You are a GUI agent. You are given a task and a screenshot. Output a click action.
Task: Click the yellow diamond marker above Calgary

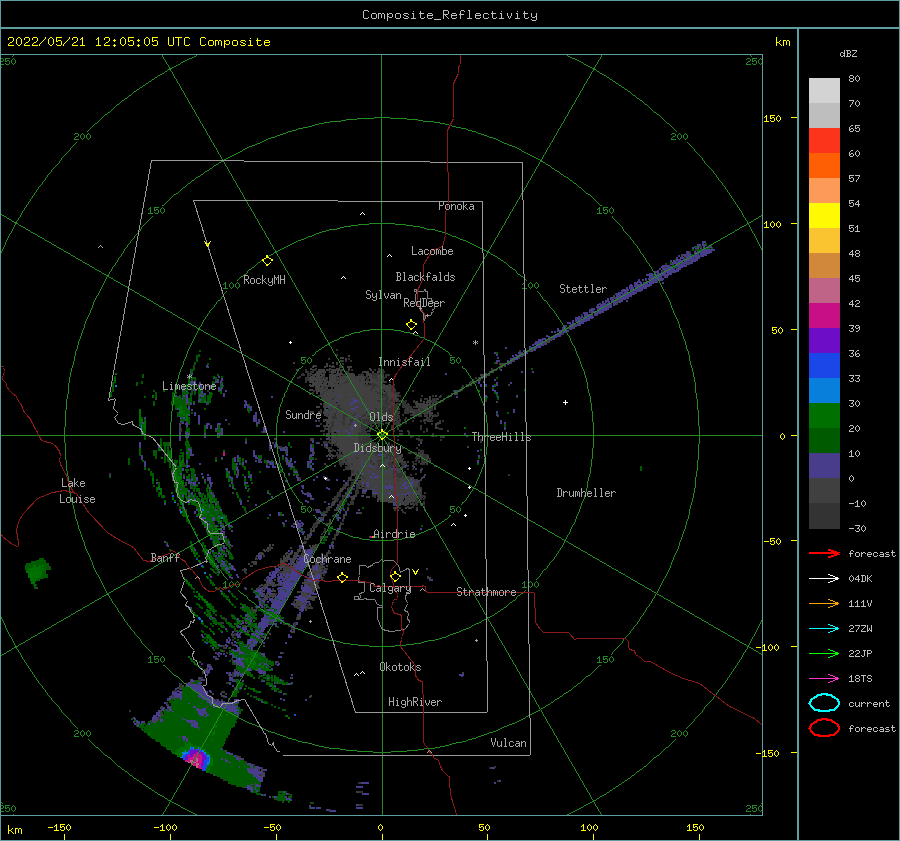(x=395, y=576)
